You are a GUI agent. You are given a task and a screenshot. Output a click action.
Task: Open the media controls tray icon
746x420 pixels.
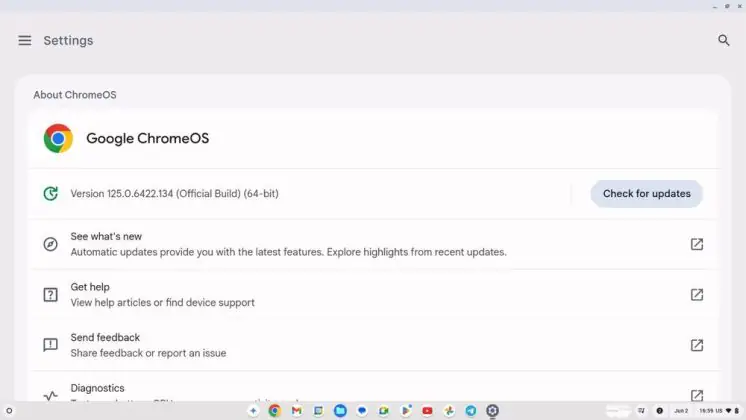coord(641,410)
